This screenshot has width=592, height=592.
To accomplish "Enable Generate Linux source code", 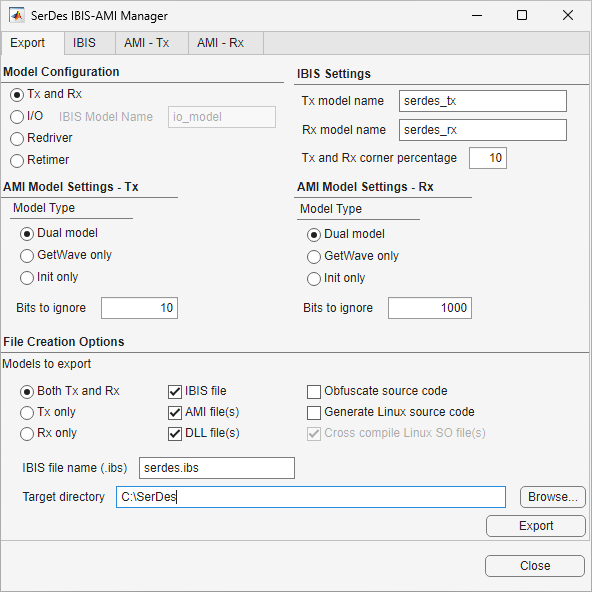I will (x=314, y=413).
